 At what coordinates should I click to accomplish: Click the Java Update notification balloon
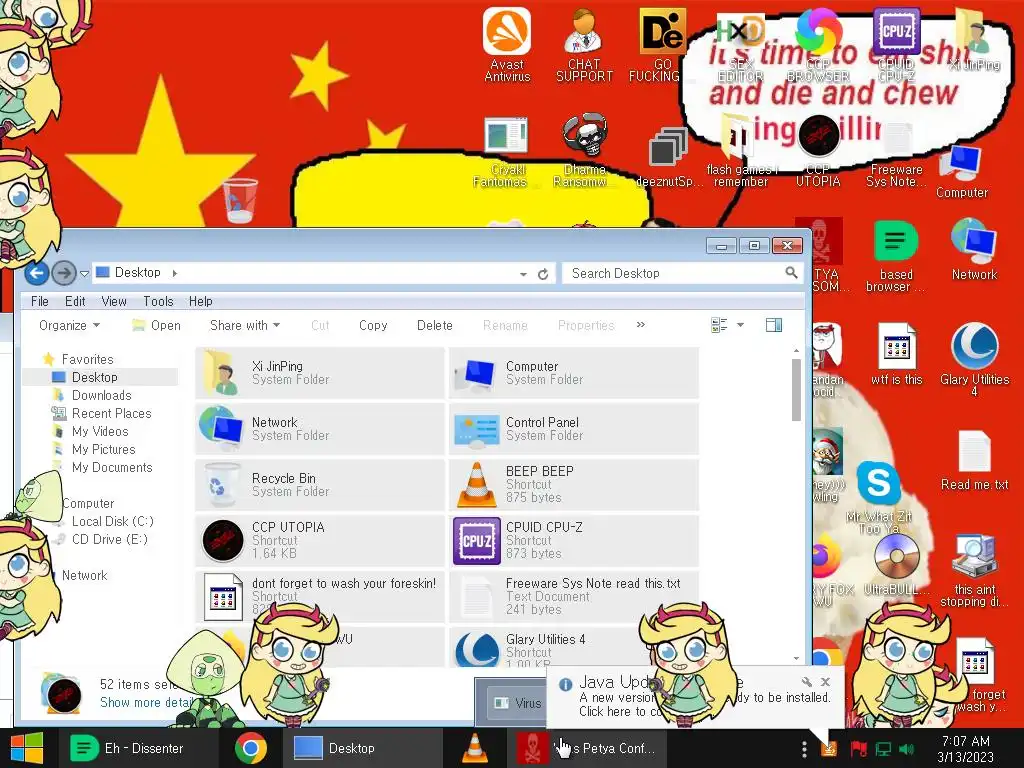[694, 697]
